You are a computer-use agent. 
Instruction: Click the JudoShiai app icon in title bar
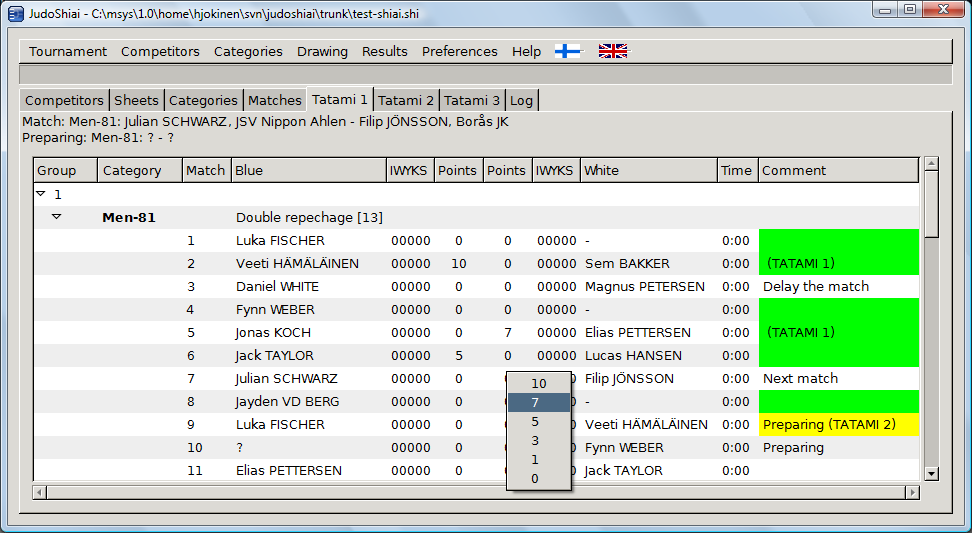pos(16,11)
